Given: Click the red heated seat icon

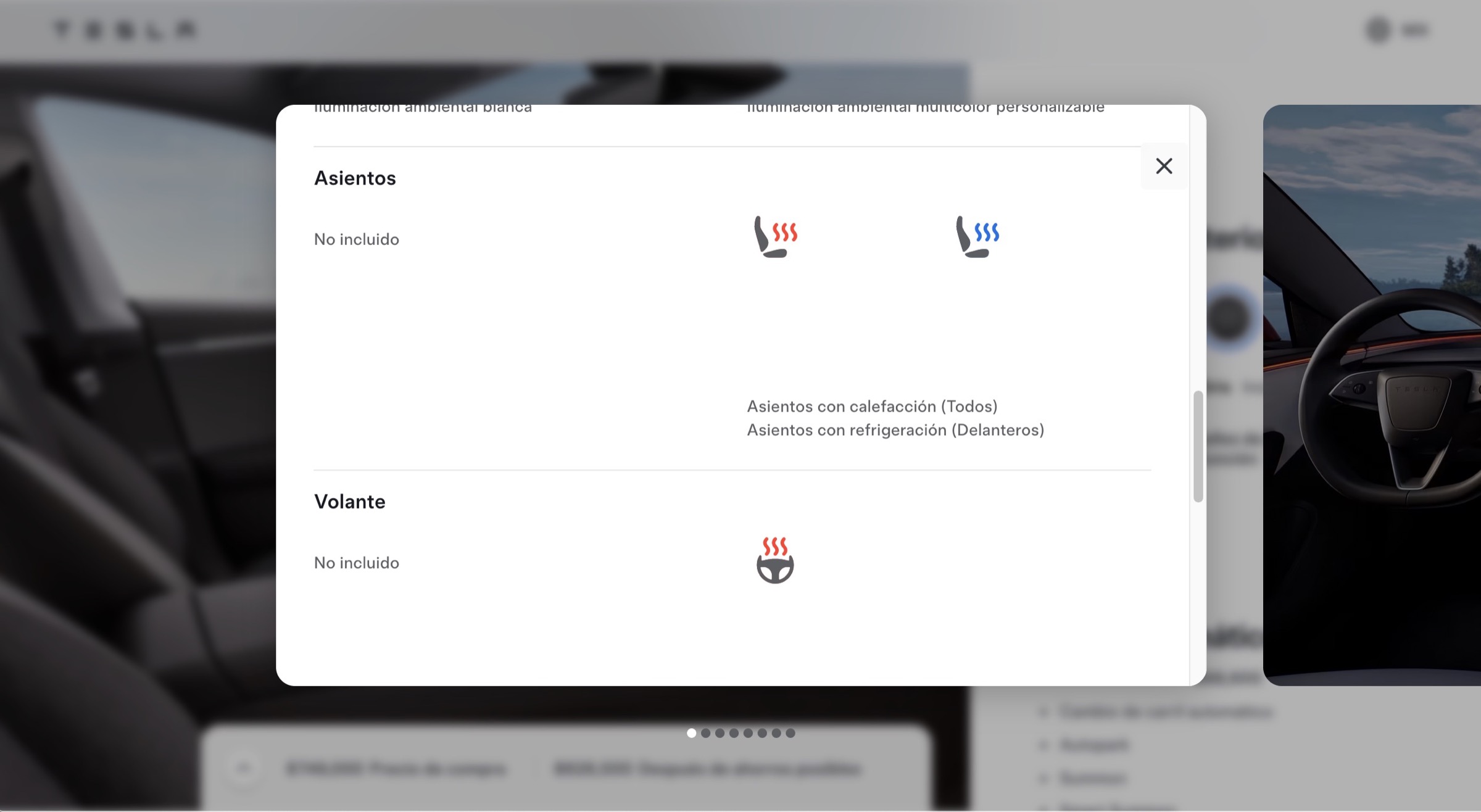Looking at the screenshot, I should coord(776,236).
